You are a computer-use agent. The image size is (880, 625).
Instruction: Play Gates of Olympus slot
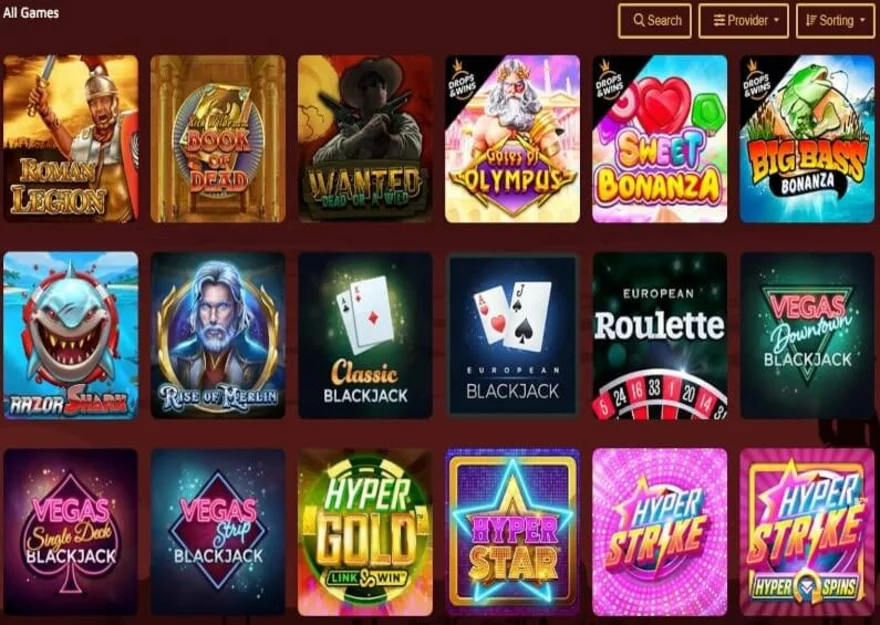click(x=512, y=139)
